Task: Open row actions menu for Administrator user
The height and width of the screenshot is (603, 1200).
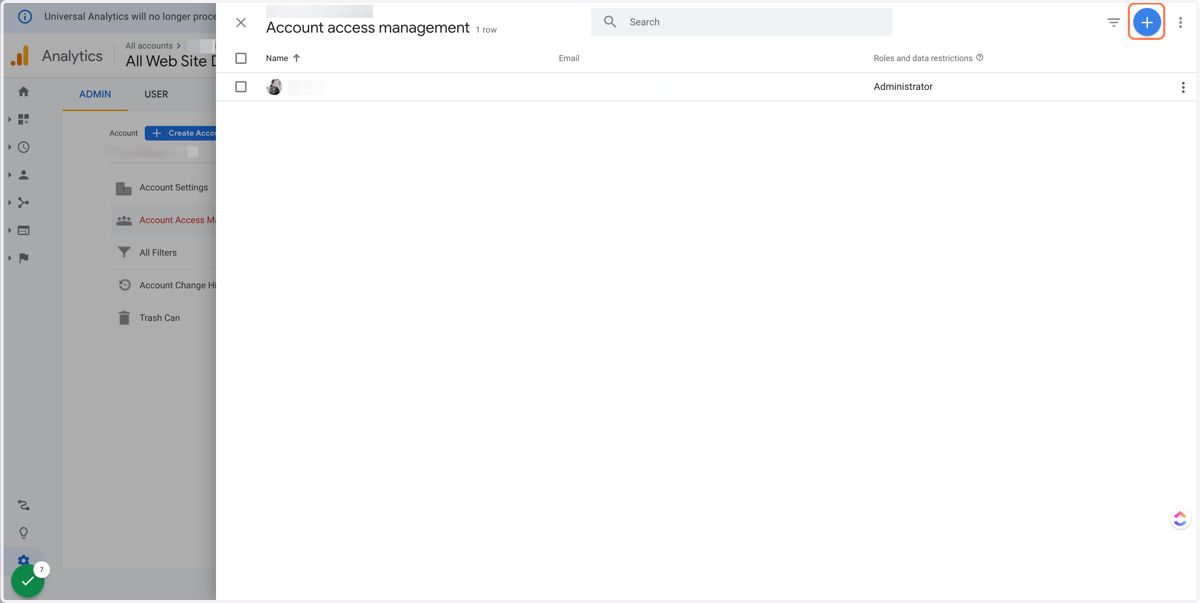Action: click(1183, 87)
